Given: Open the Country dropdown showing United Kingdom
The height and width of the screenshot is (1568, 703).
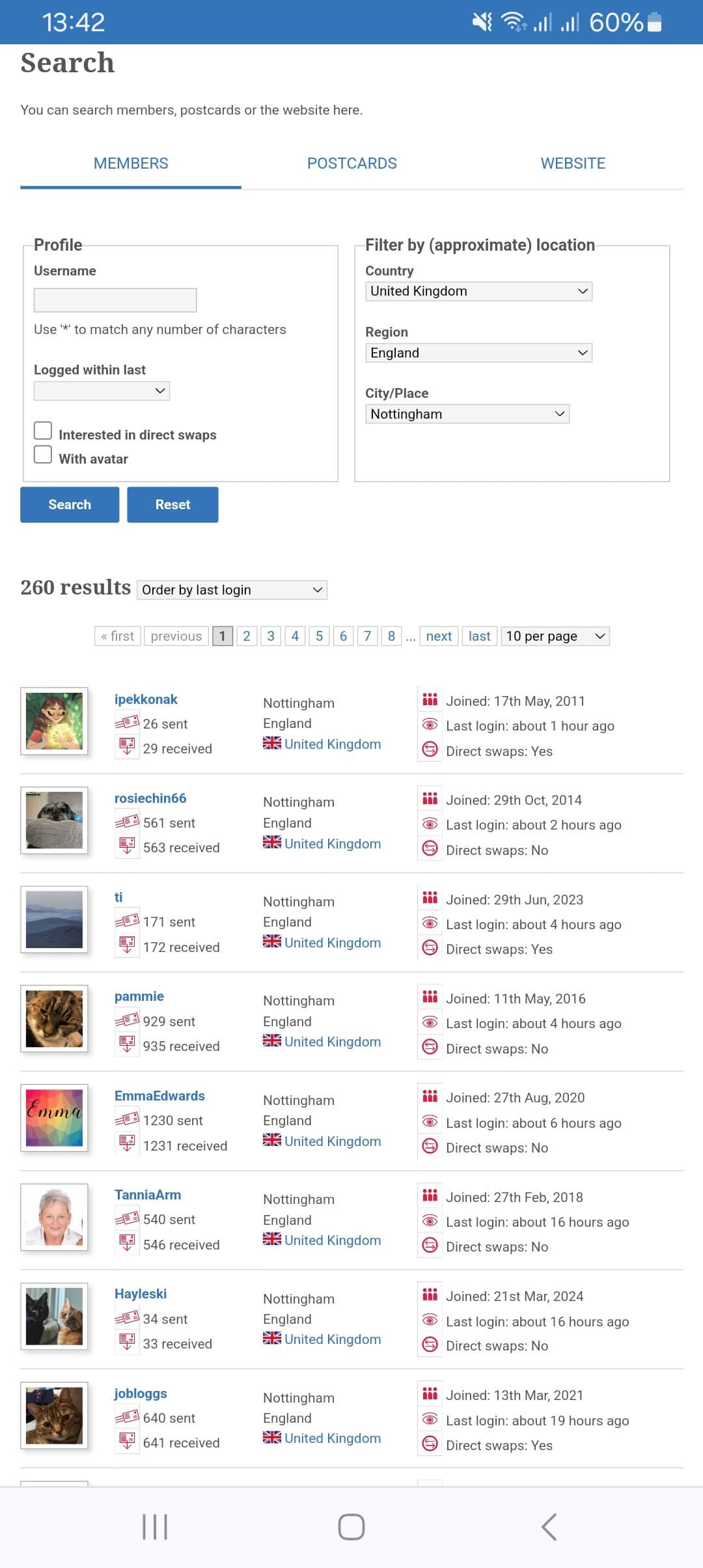Looking at the screenshot, I should [478, 291].
